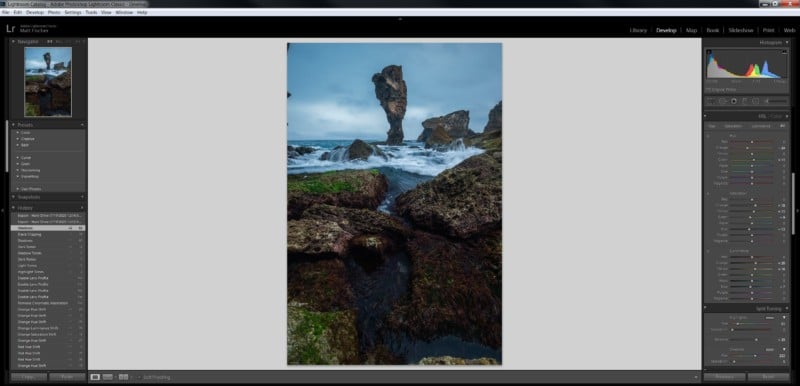Click the Hue targeted adjustment tool
The image size is (800, 386).
click(x=708, y=136)
